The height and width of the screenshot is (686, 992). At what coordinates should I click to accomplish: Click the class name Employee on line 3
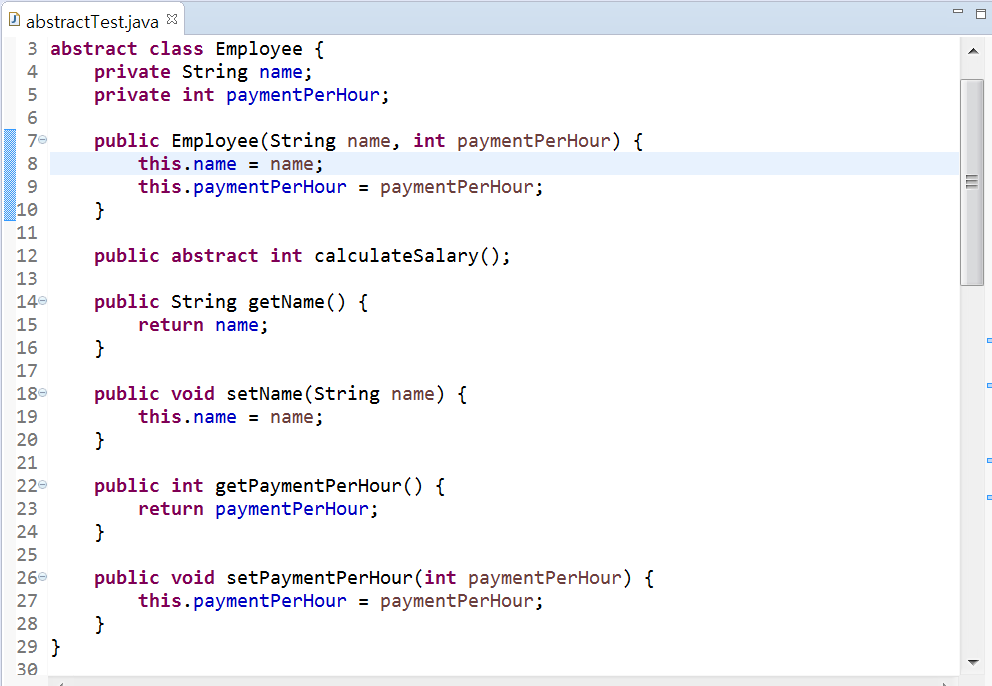[259, 49]
